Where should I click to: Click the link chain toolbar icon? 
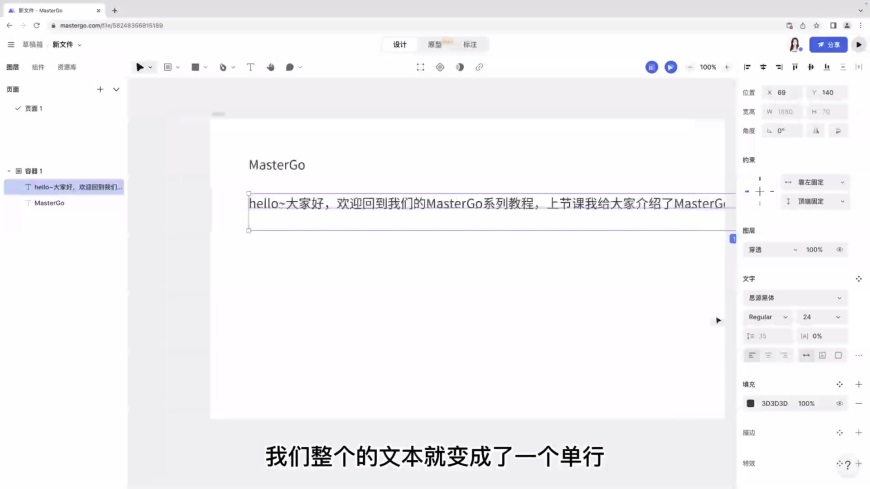pyautogui.click(x=479, y=67)
